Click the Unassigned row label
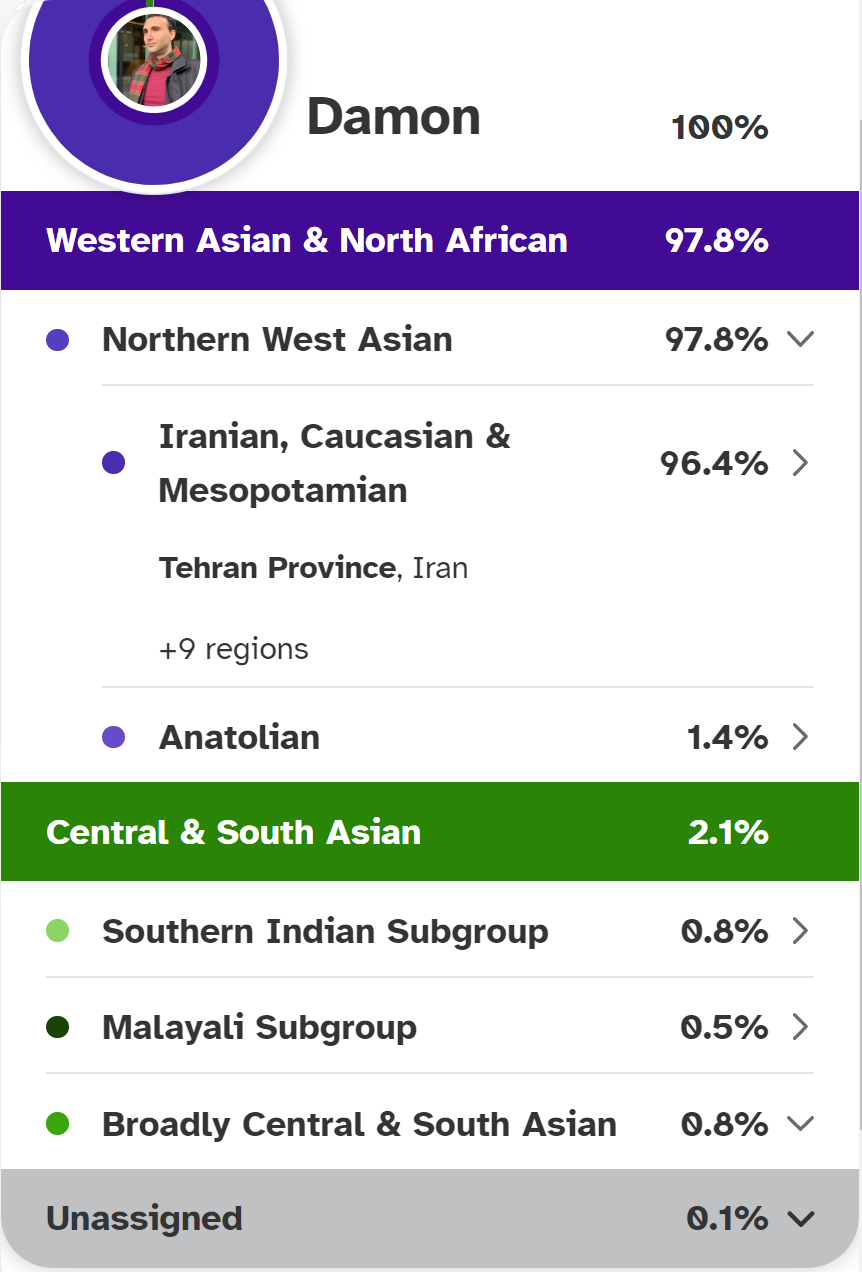This screenshot has height=1272, width=862. pyautogui.click(x=144, y=1218)
